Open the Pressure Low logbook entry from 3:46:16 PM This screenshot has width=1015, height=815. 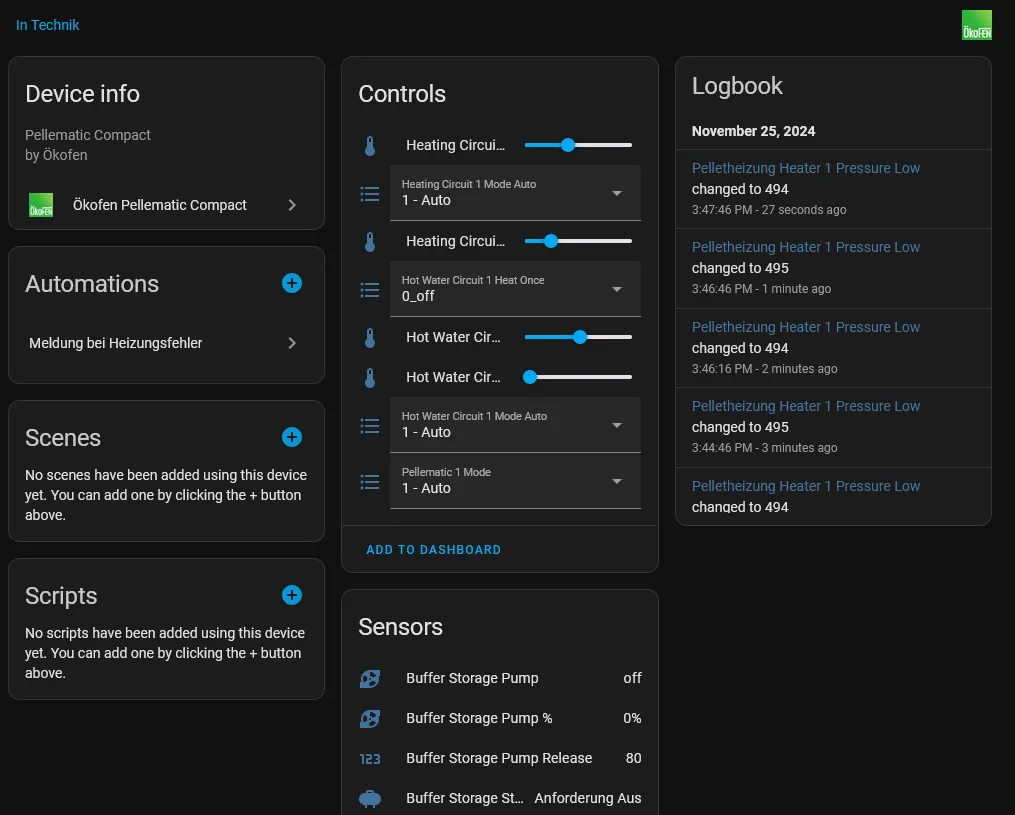pyautogui.click(x=805, y=328)
